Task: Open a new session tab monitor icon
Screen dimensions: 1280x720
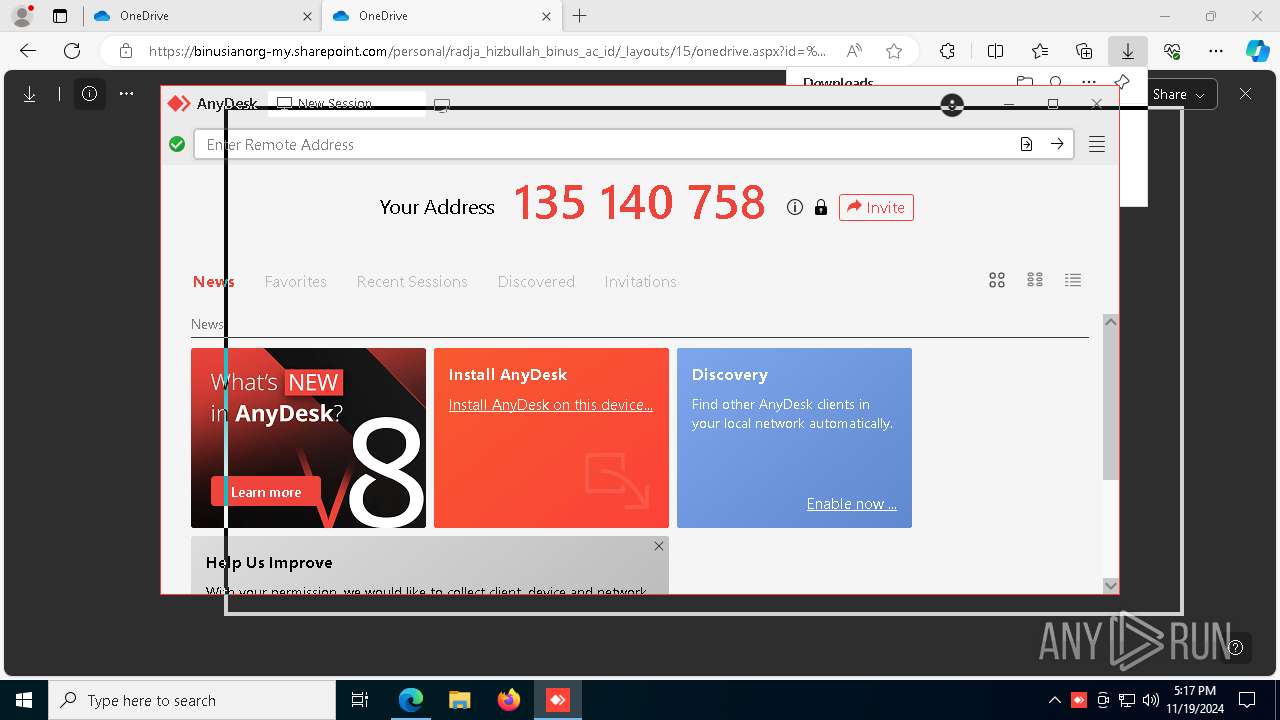Action: point(442,105)
